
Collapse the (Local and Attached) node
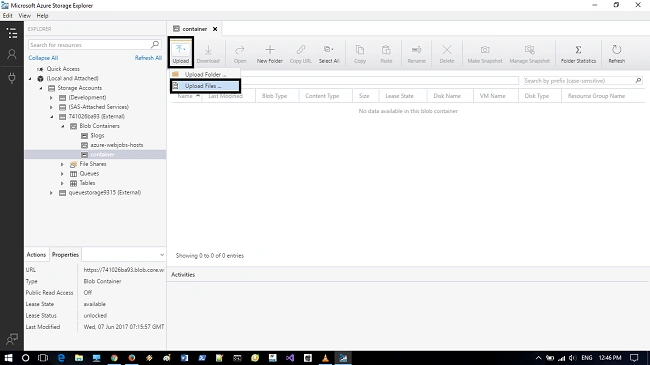pos(30,78)
